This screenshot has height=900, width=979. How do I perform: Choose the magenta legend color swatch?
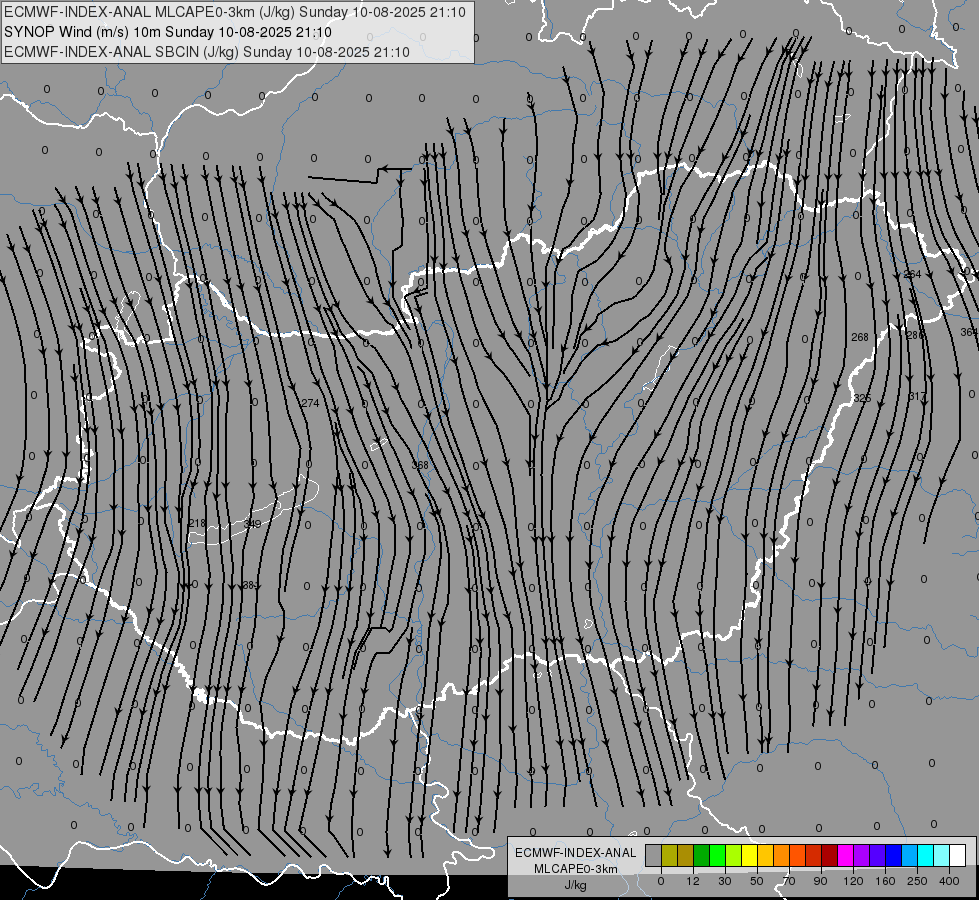tap(845, 855)
